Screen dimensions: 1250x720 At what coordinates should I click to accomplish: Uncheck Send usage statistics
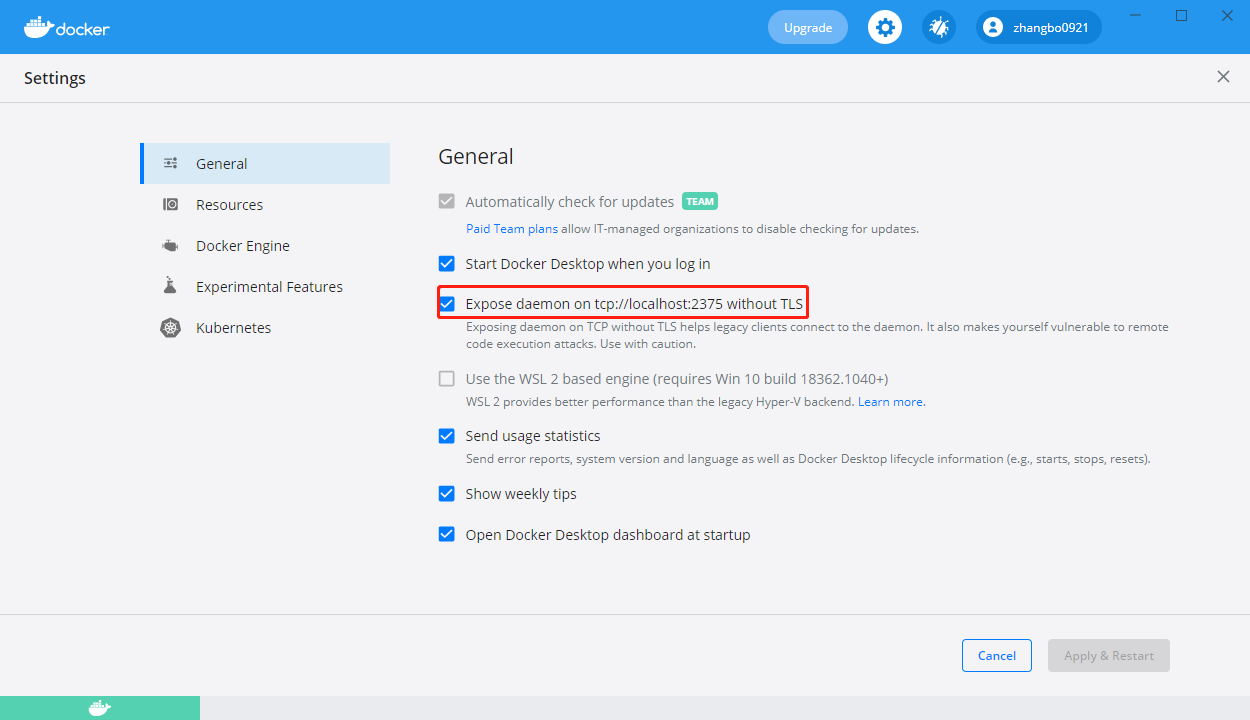click(x=447, y=436)
